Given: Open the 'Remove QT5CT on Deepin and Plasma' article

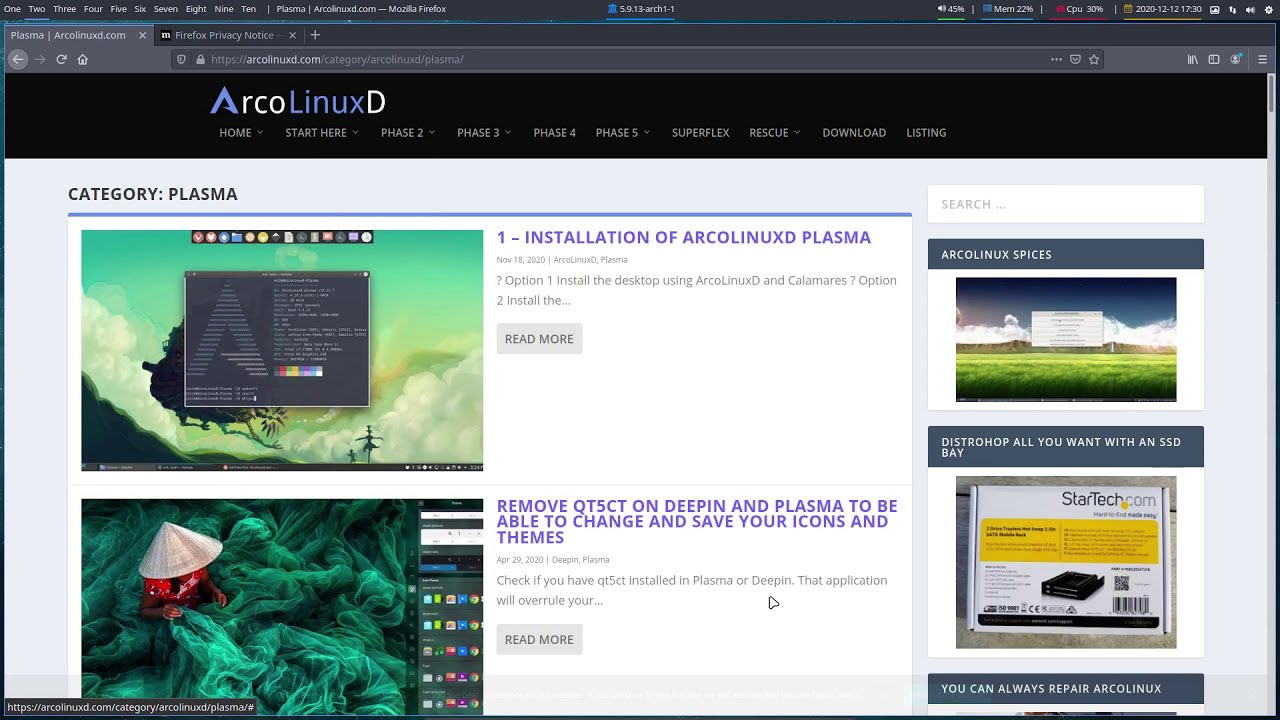Looking at the screenshot, I should coord(697,522).
